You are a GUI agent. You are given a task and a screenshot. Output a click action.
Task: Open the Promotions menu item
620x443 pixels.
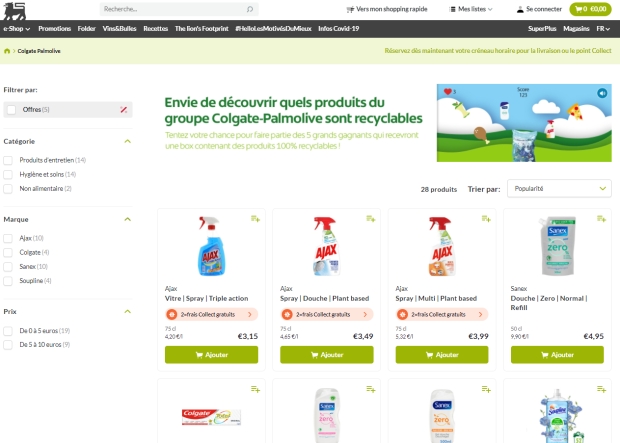(55, 28)
